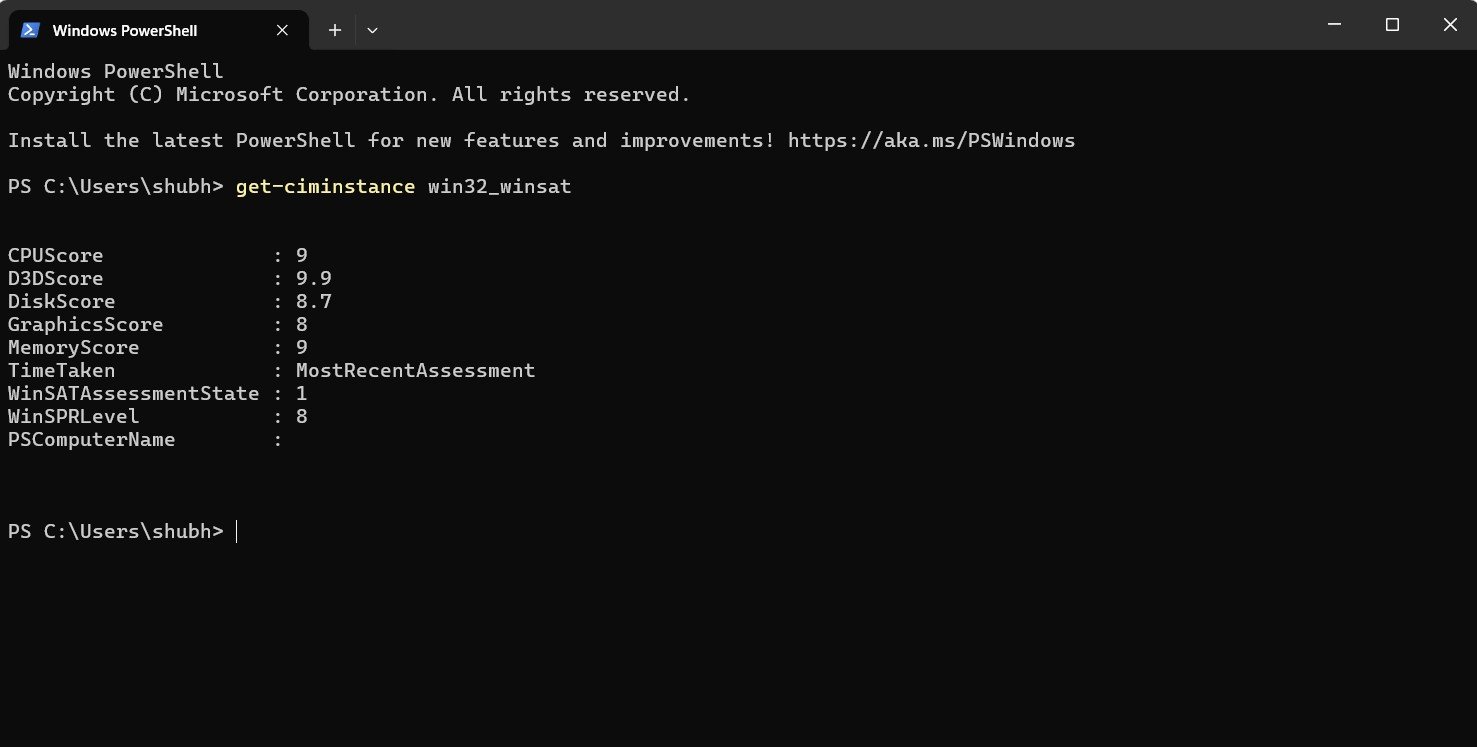
Task: Expand the new tab profile dropdown chevron
Action: (x=372, y=30)
